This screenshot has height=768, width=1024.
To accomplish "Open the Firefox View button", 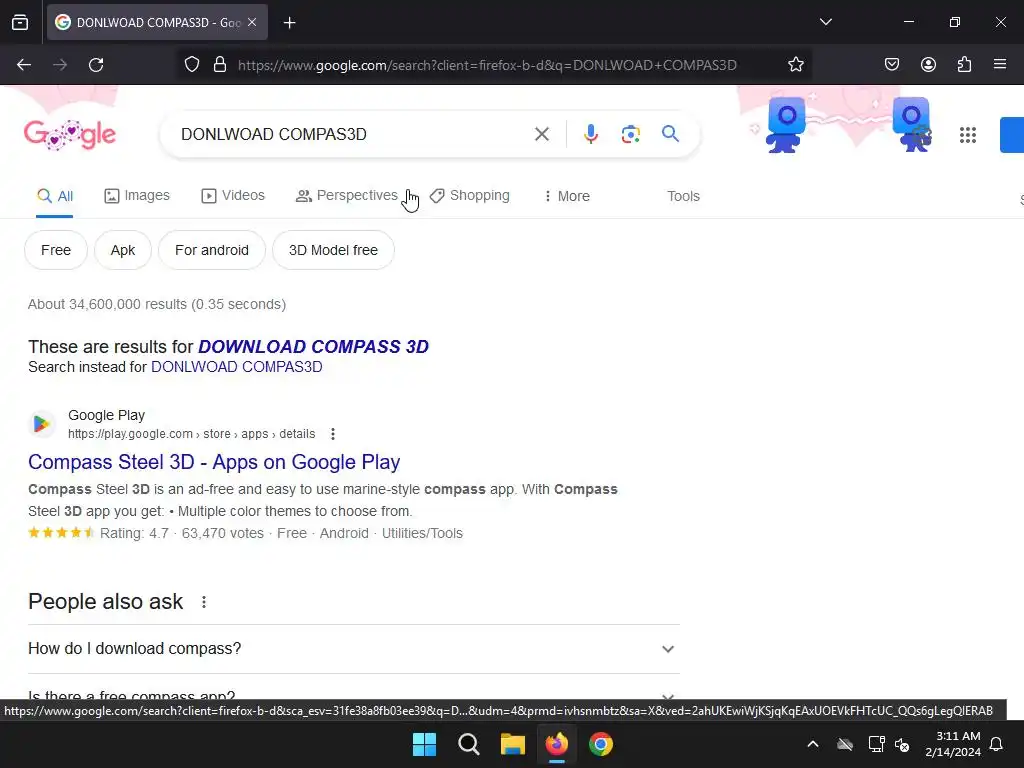I will tap(20, 23).
